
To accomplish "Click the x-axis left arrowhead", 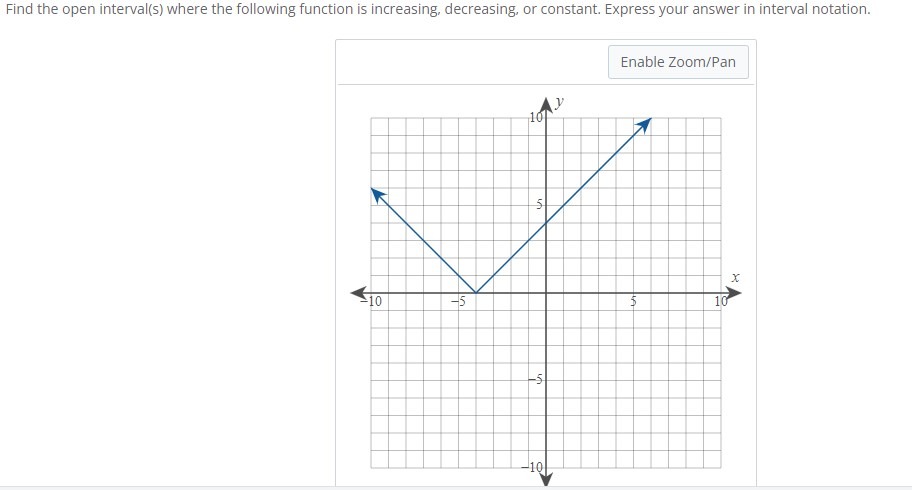I will pos(358,293).
